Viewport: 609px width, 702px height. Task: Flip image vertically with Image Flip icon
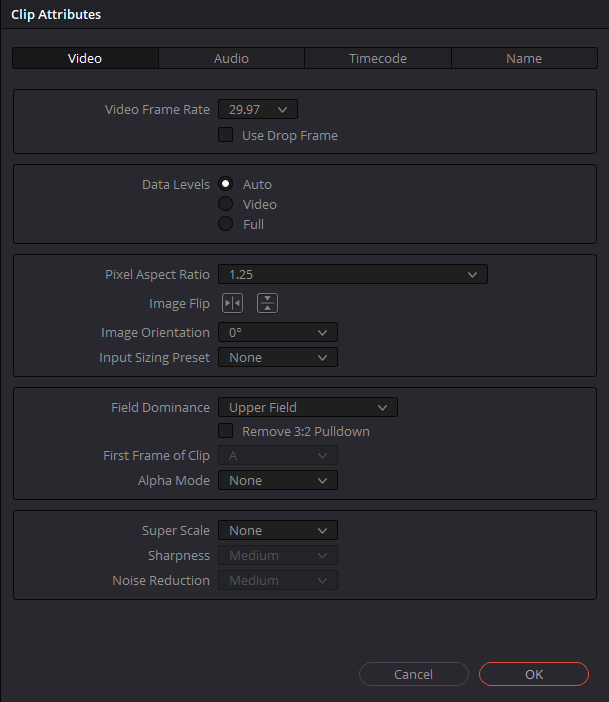point(267,303)
